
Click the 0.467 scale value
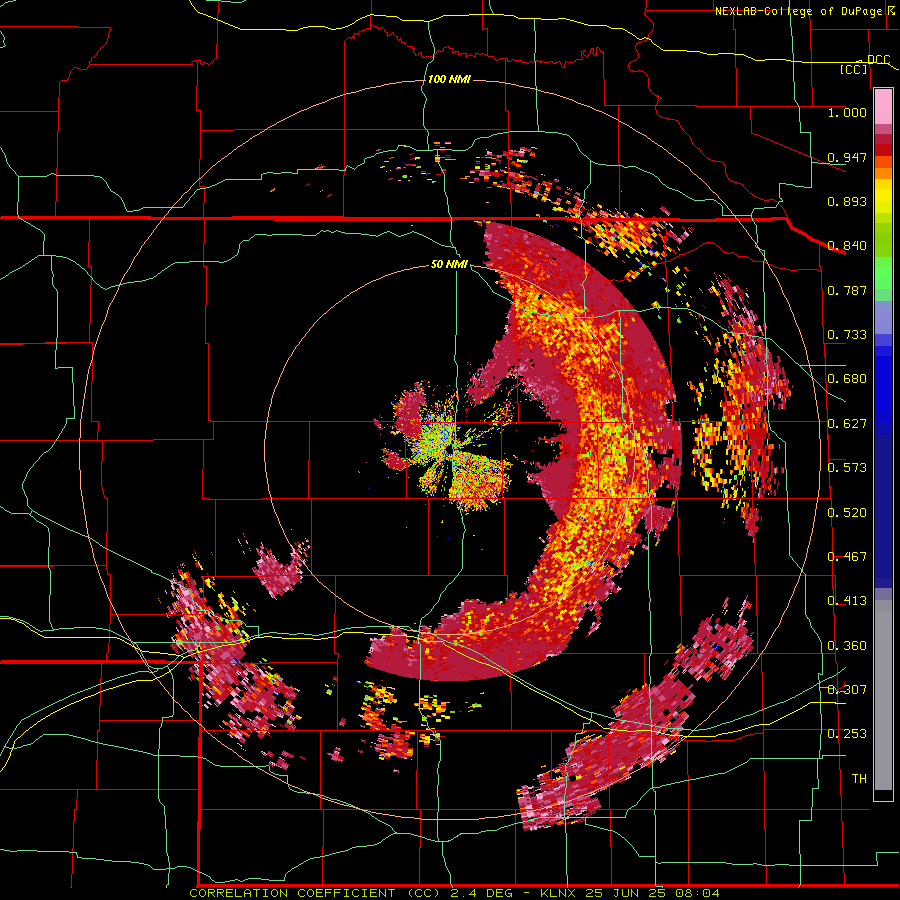847,557
